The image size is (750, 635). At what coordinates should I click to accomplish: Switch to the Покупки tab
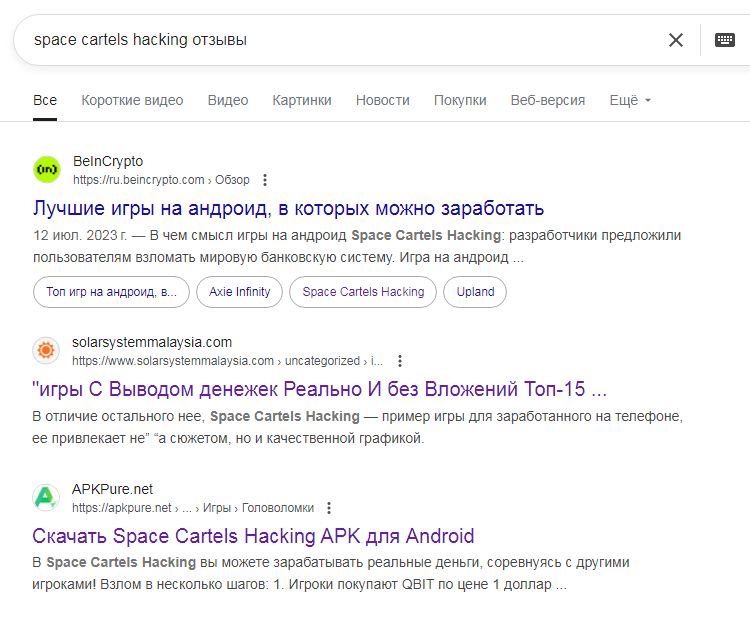[460, 100]
